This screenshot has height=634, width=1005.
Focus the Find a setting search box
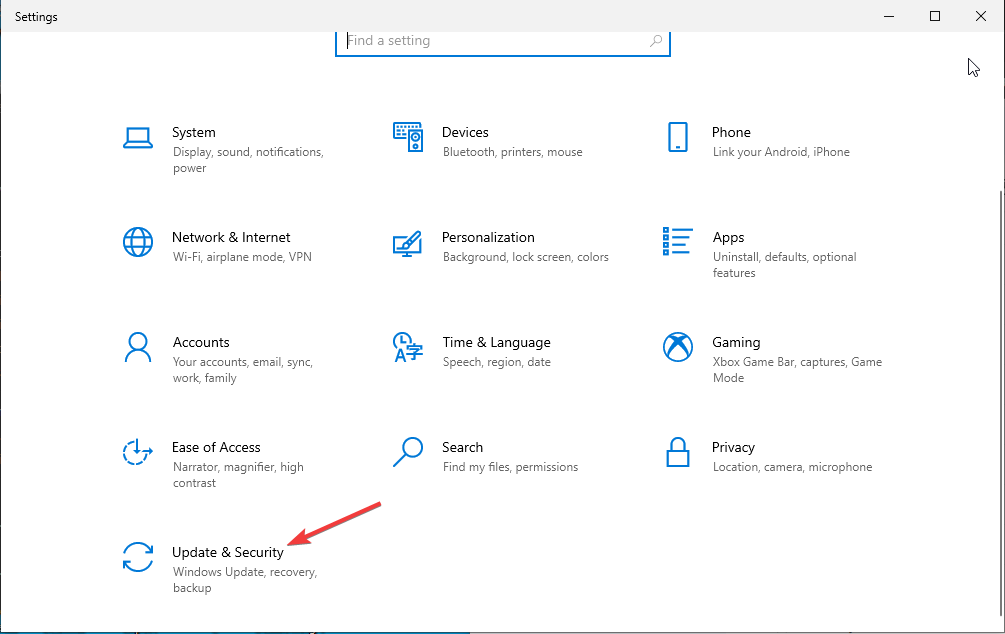[490, 41]
